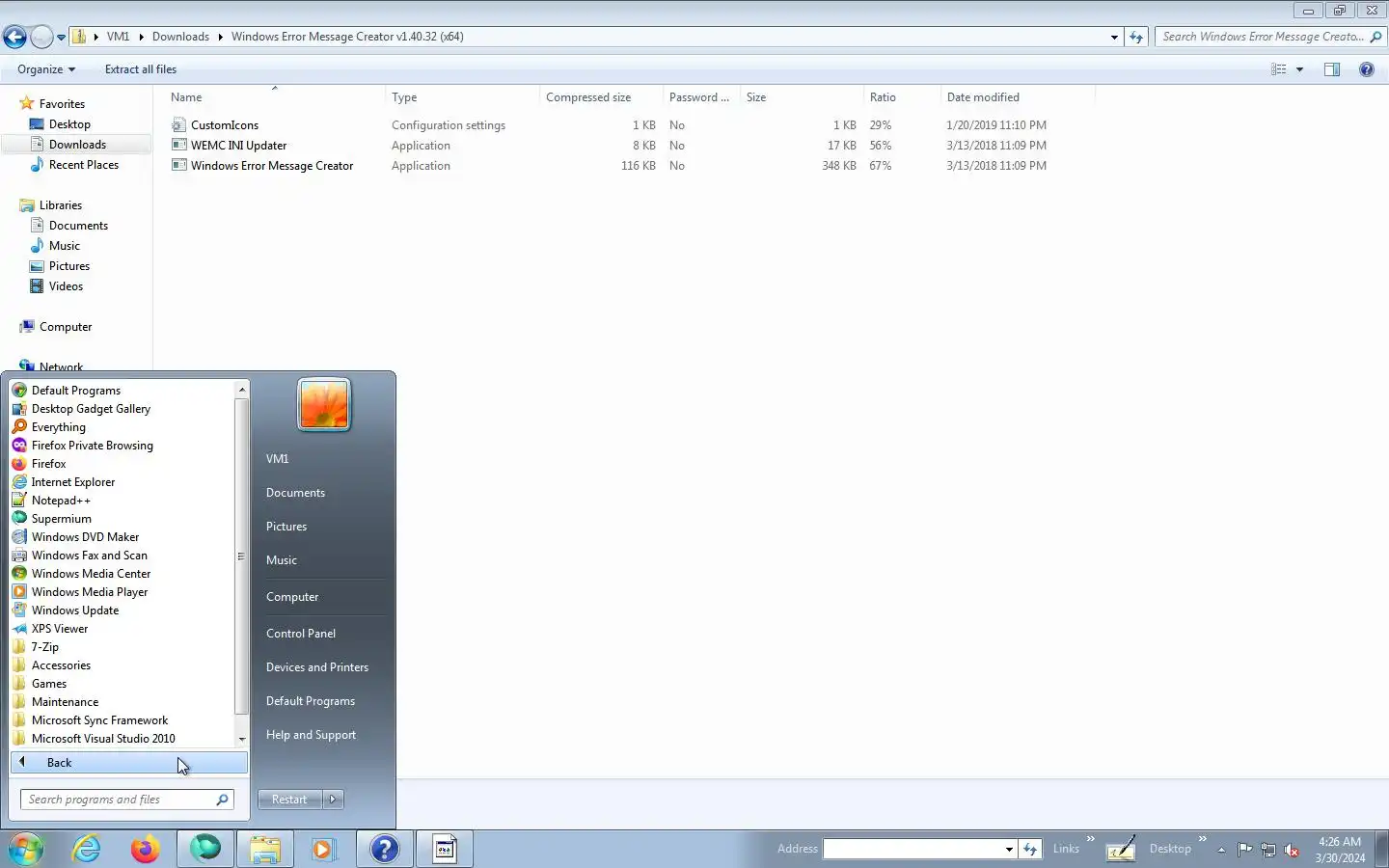Show hidden tray icons arrow
Viewport: 1389px width, 868px height.
(x=1221, y=850)
